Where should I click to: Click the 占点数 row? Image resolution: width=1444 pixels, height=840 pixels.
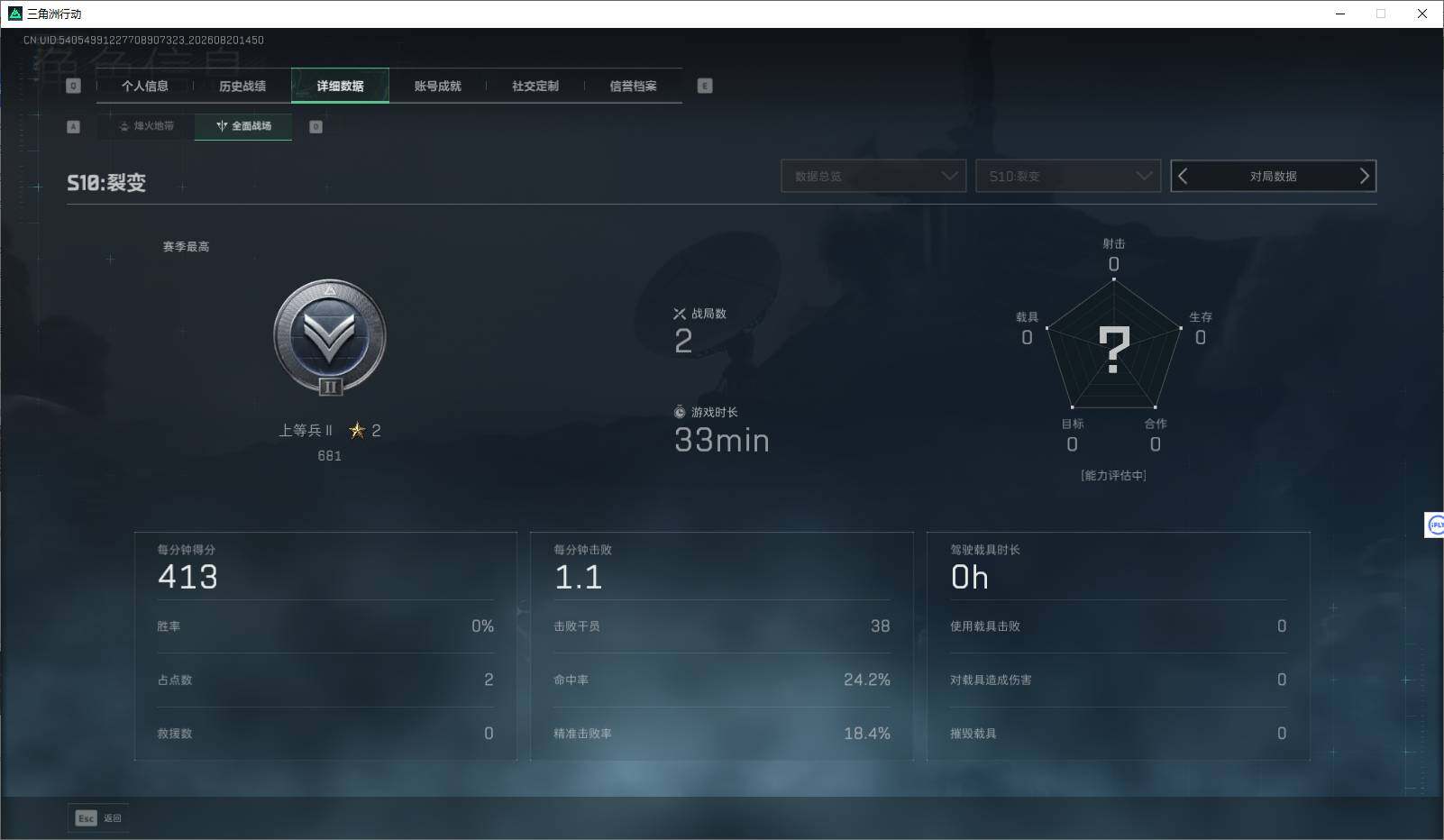click(x=325, y=680)
